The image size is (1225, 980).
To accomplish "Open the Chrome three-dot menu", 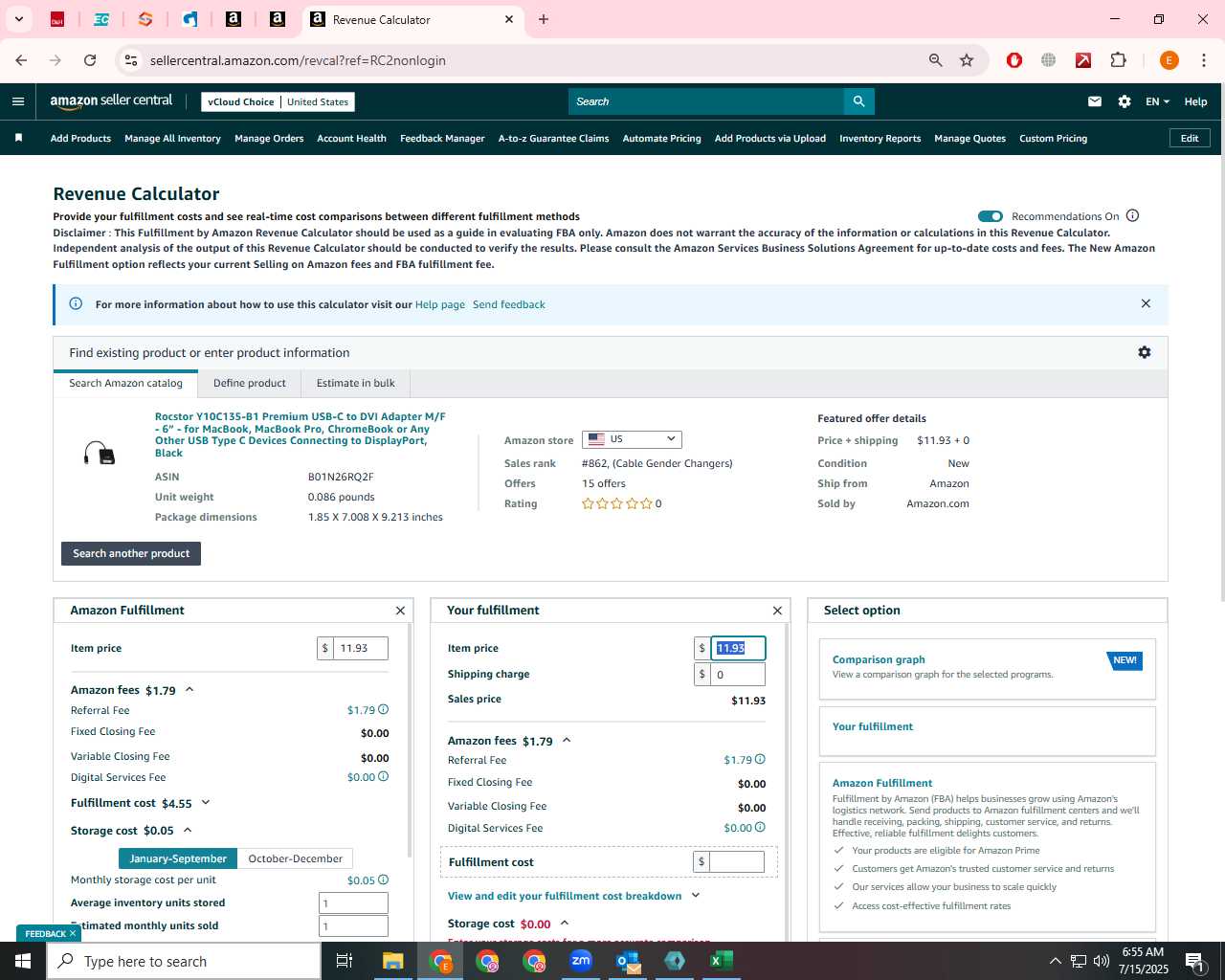I will (x=1203, y=60).
